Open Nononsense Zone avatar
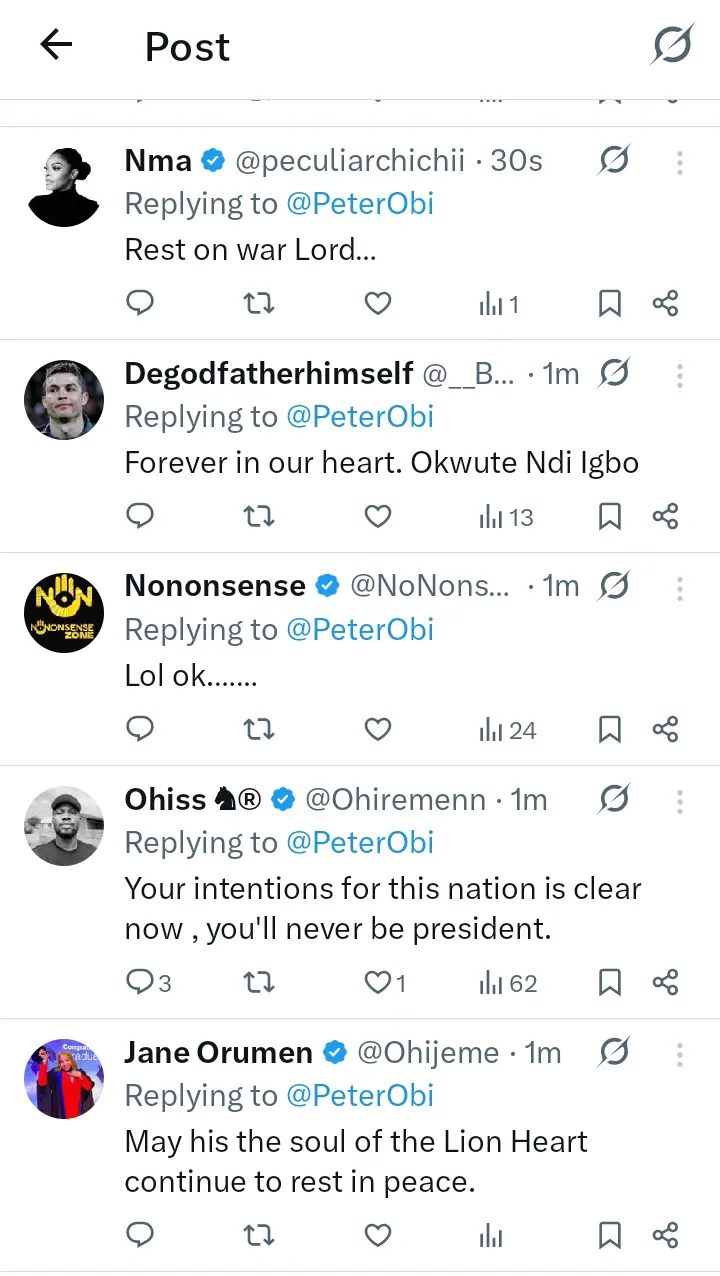The image size is (720, 1276). pyautogui.click(x=64, y=613)
